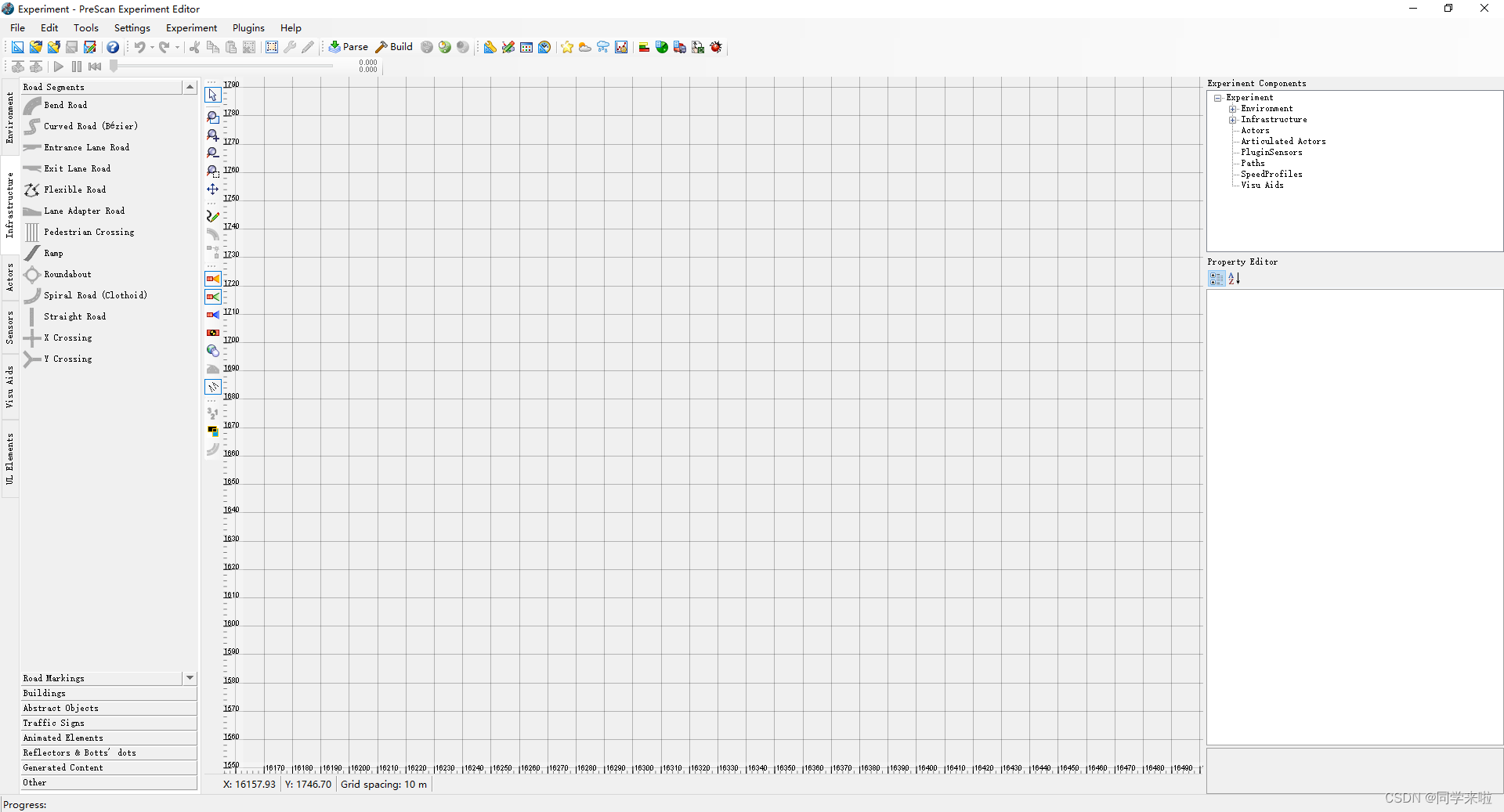Select SpeedProfiles in component tree

1271,175
